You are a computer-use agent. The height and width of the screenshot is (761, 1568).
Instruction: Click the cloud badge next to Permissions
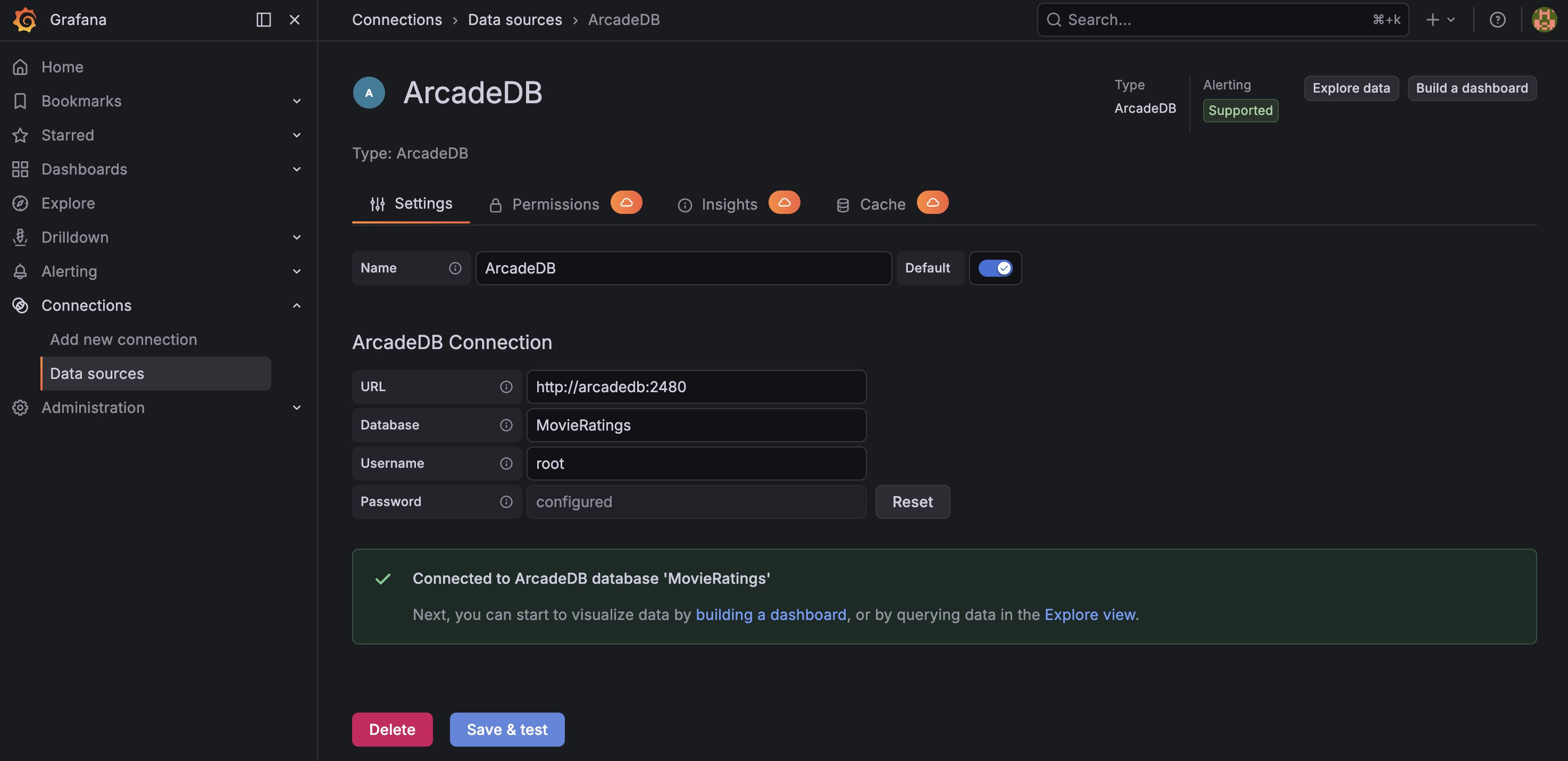tap(627, 202)
